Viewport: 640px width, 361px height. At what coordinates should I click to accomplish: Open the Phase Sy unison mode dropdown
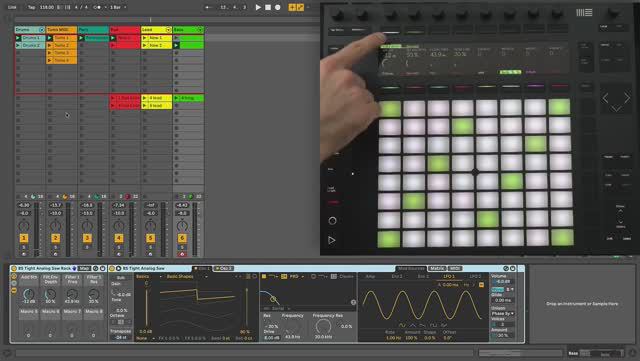(x=502, y=313)
